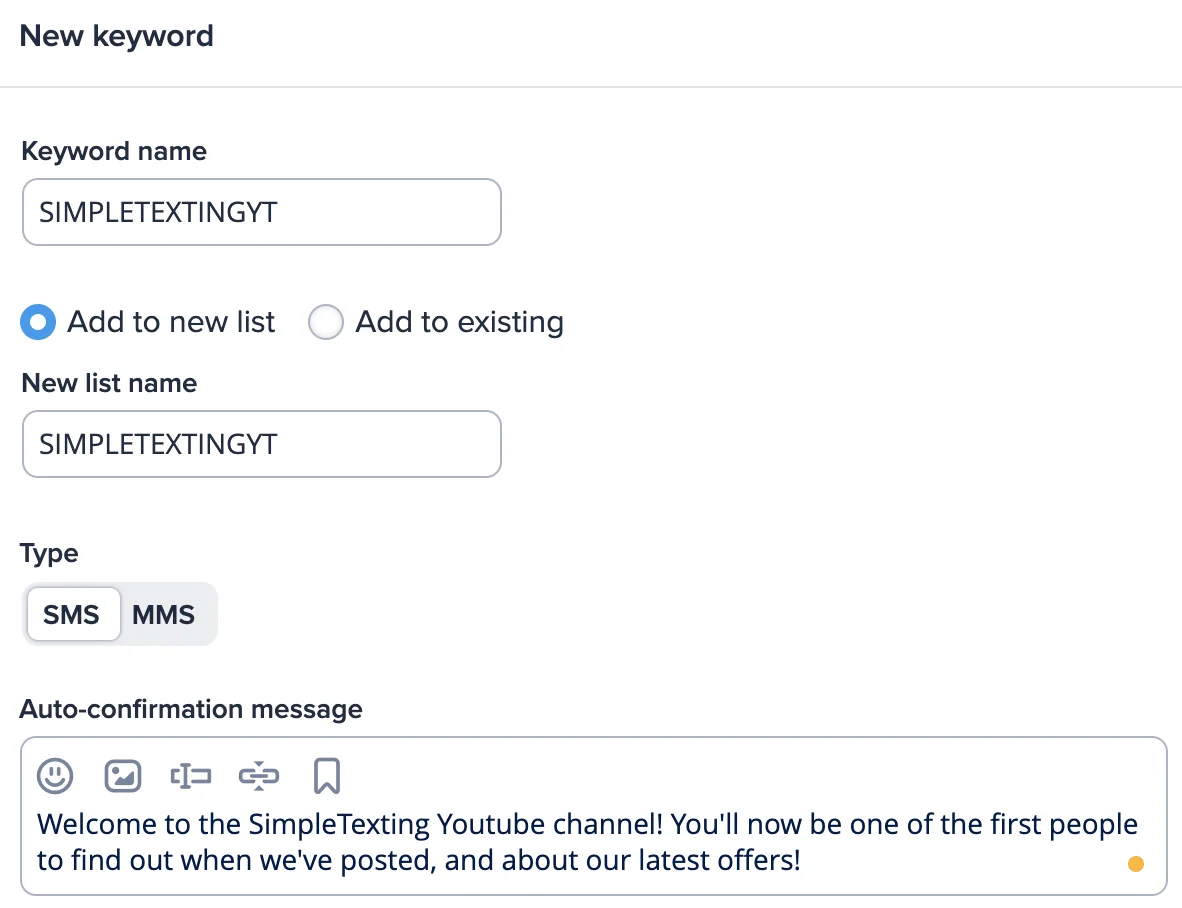
Task: Click the Auto-confirmation message label
Action: coord(190,709)
